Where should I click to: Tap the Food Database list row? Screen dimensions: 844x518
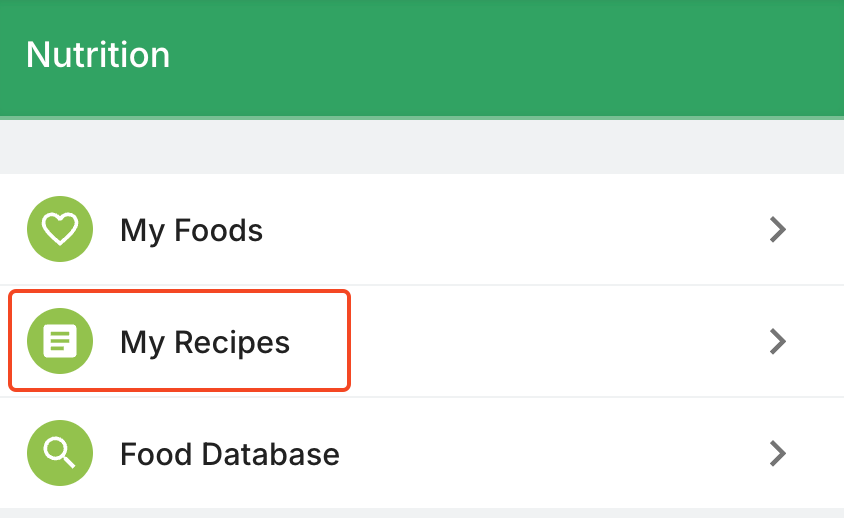pyautogui.click(x=420, y=454)
